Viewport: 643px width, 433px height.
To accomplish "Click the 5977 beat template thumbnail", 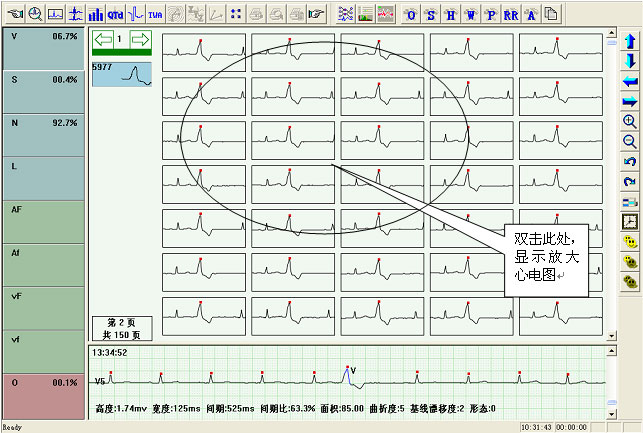I will [x=120, y=74].
